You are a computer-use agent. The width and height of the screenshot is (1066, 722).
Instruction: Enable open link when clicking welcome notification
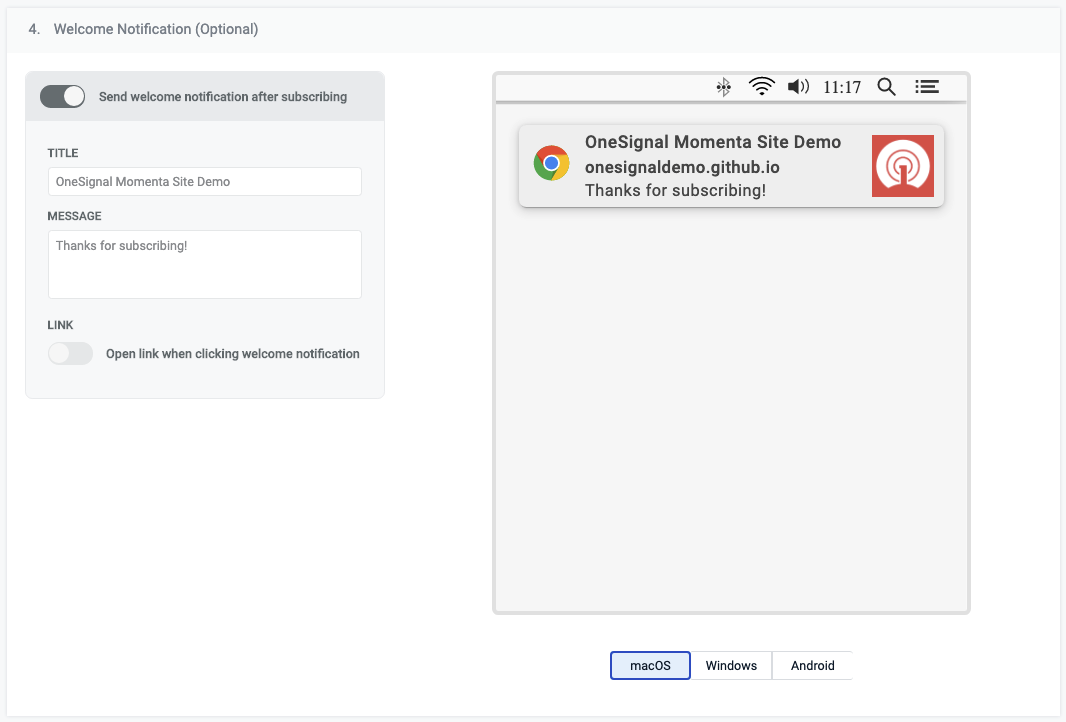(70, 354)
